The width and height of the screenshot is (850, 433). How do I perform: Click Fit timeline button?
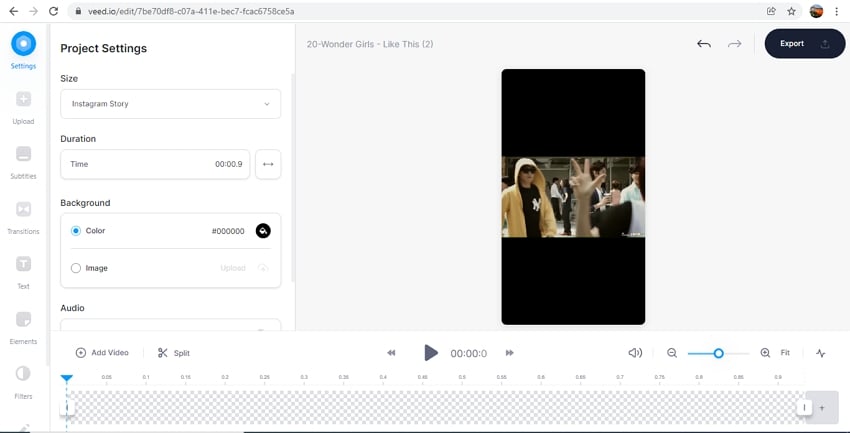coord(785,353)
